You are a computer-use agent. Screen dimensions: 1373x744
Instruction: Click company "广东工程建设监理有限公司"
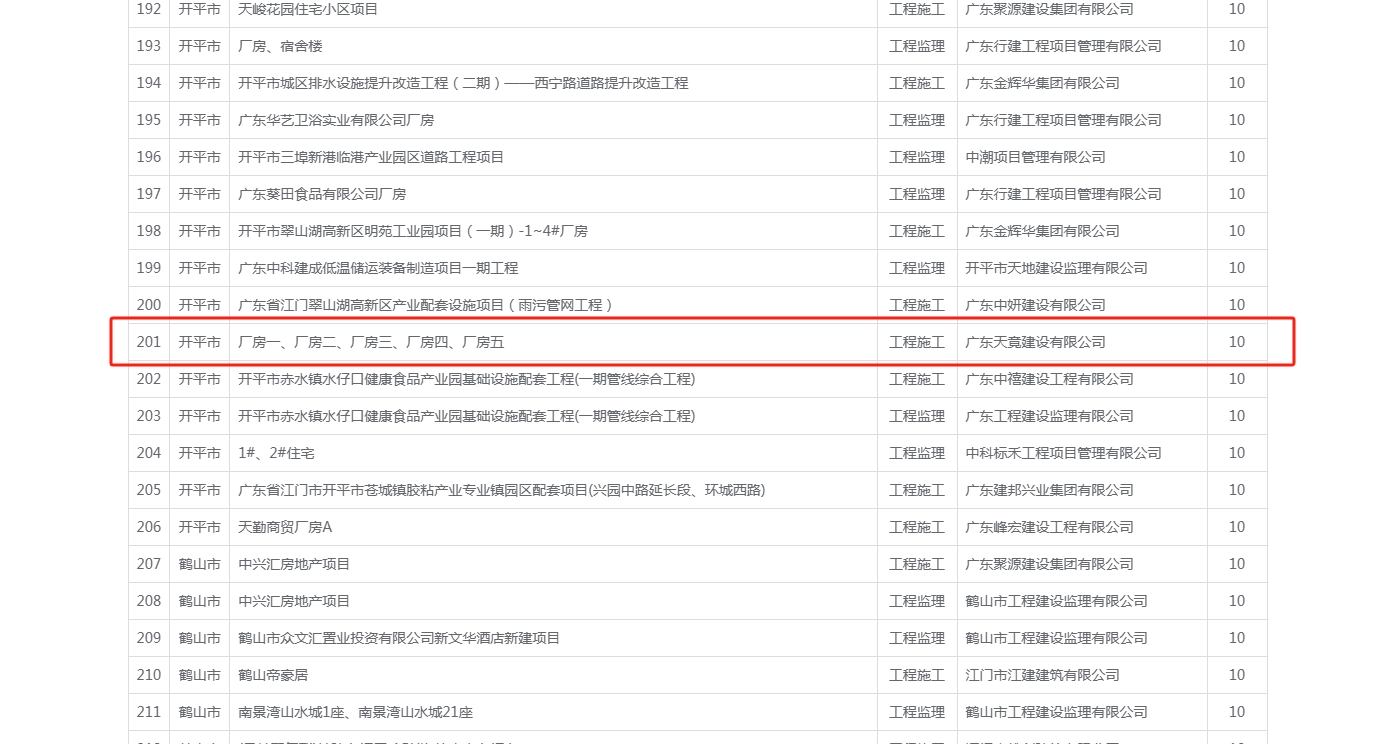click(1049, 416)
